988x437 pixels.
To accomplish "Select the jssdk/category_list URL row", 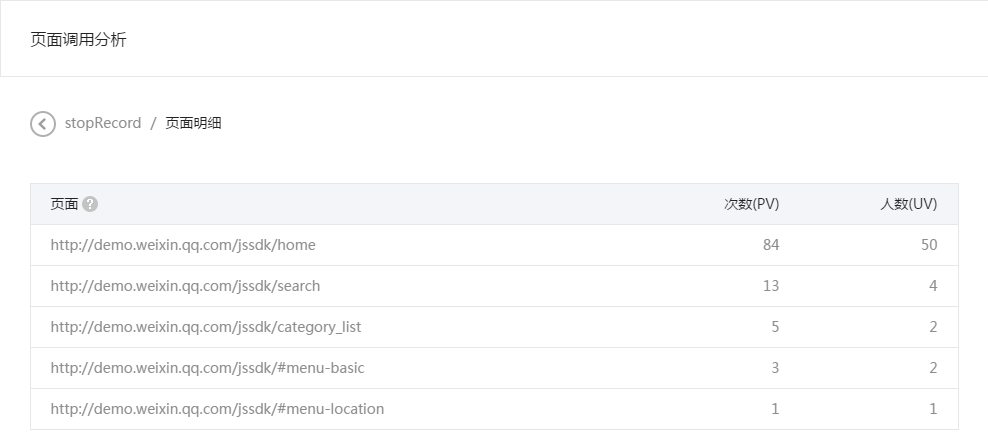I will click(x=494, y=327).
